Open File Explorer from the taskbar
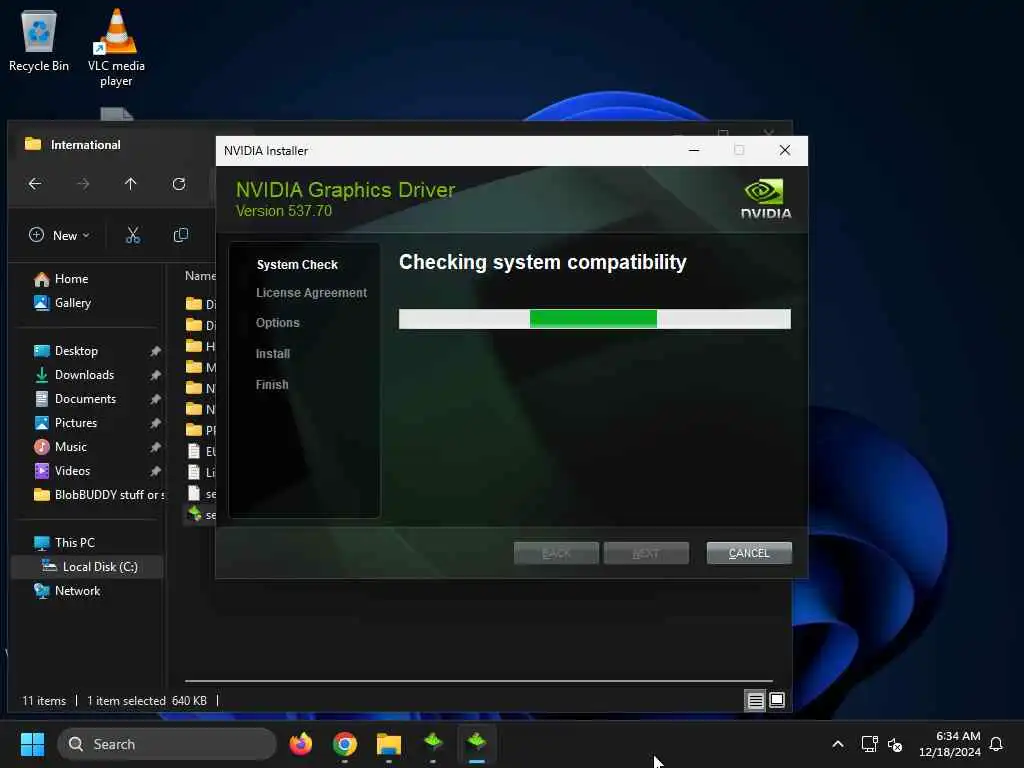Image resolution: width=1024 pixels, height=768 pixels. (x=389, y=744)
